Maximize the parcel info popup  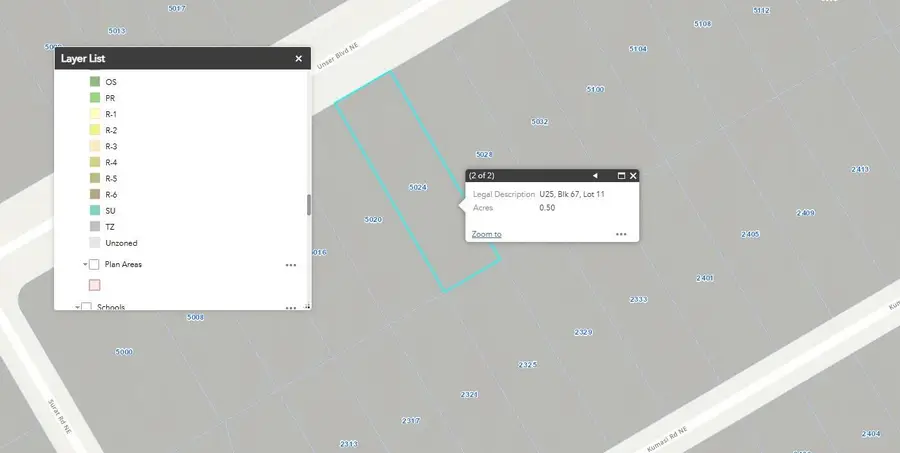pos(621,176)
